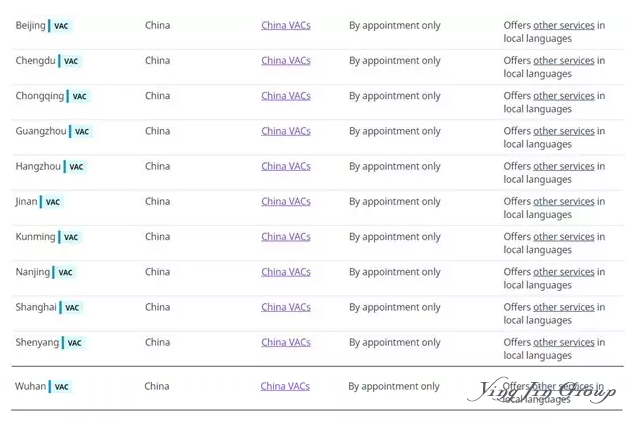Open the China VACs link in Chengdu row
The width and height of the screenshot is (626, 422).
click(286, 61)
